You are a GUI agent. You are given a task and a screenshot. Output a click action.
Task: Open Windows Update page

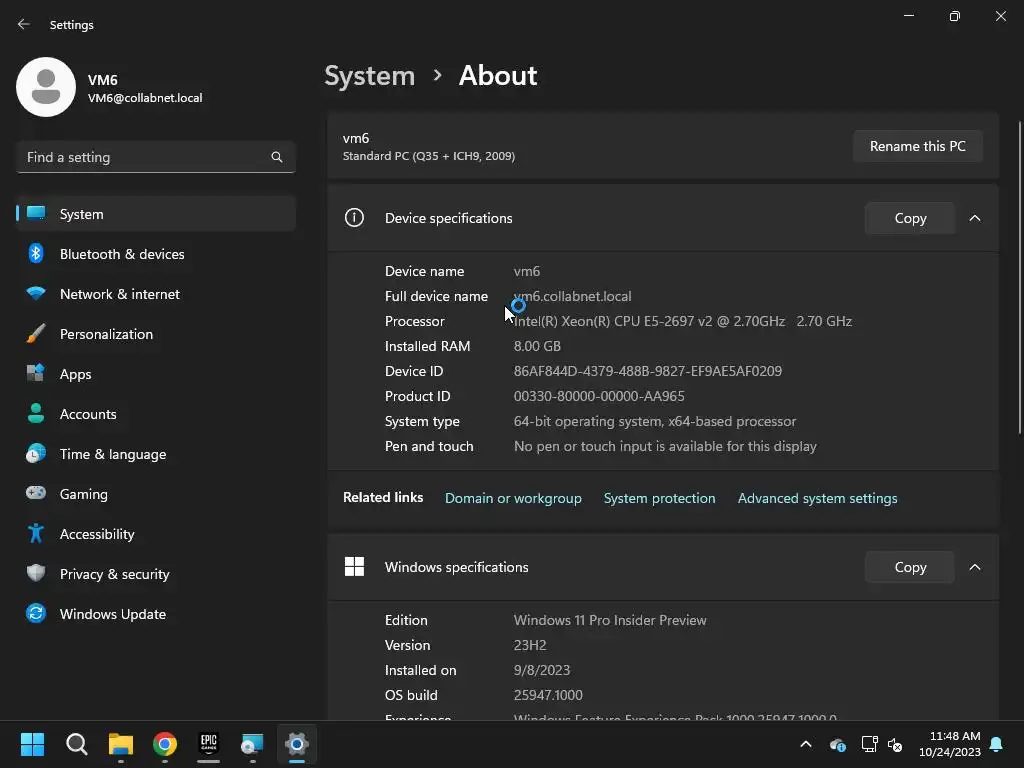(x=155, y=614)
